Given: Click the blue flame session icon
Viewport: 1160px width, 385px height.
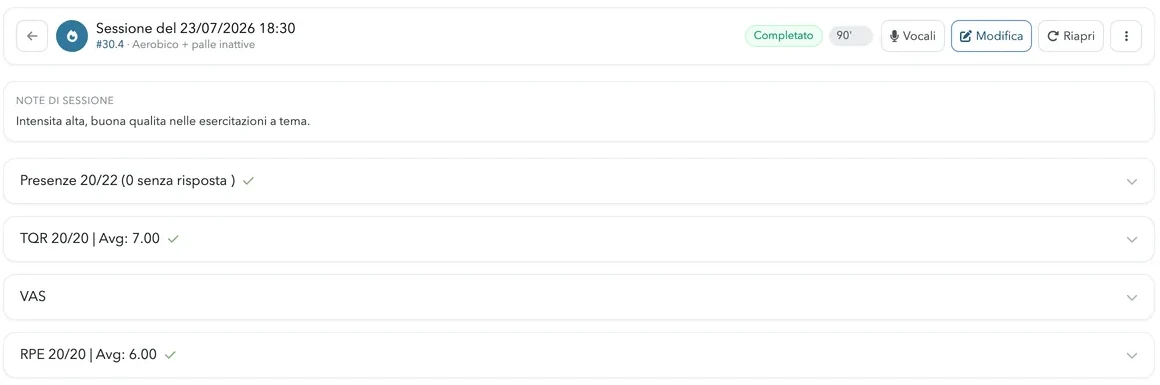Looking at the screenshot, I should [72, 36].
